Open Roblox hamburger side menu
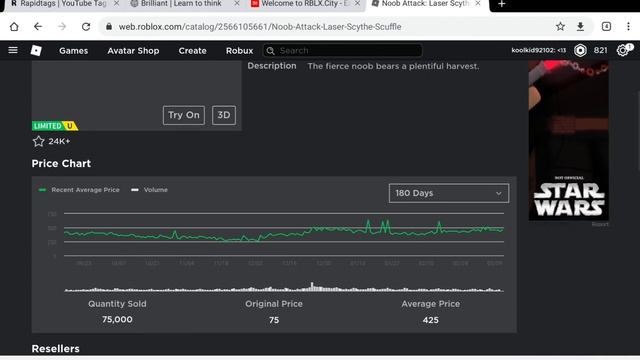This screenshot has width=640, height=360. click(13, 50)
